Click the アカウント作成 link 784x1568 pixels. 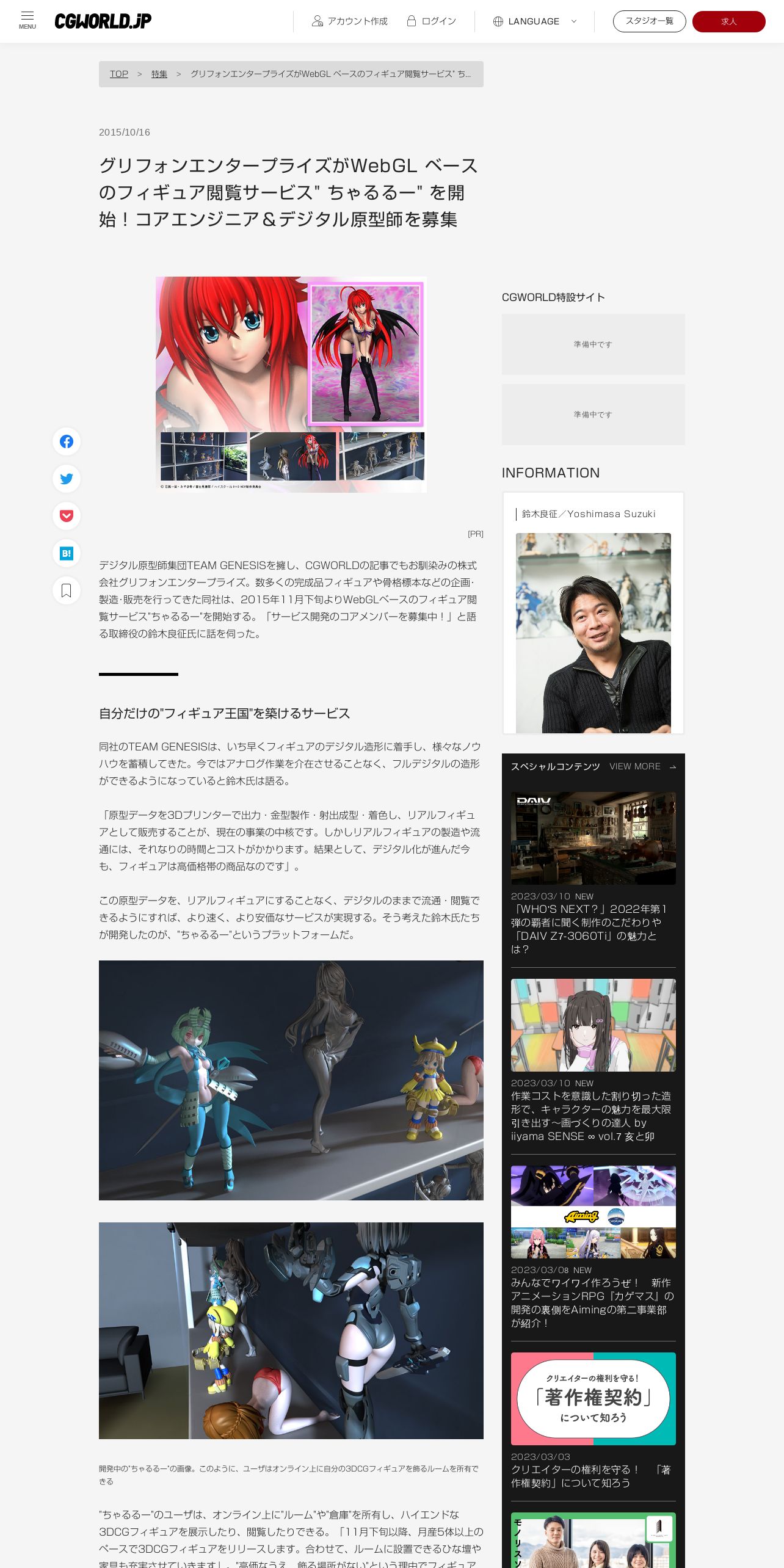[357, 21]
